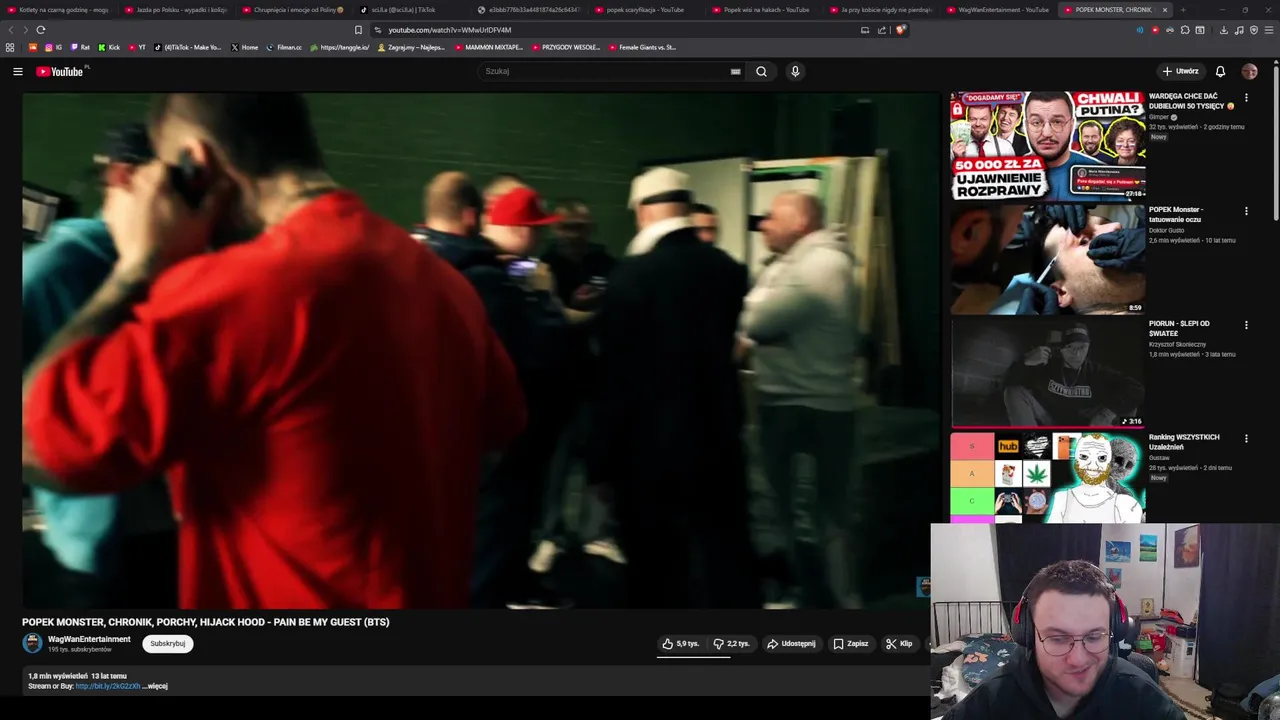Open the Utwórz create button
1280x720 pixels.
[x=1180, y=71]
